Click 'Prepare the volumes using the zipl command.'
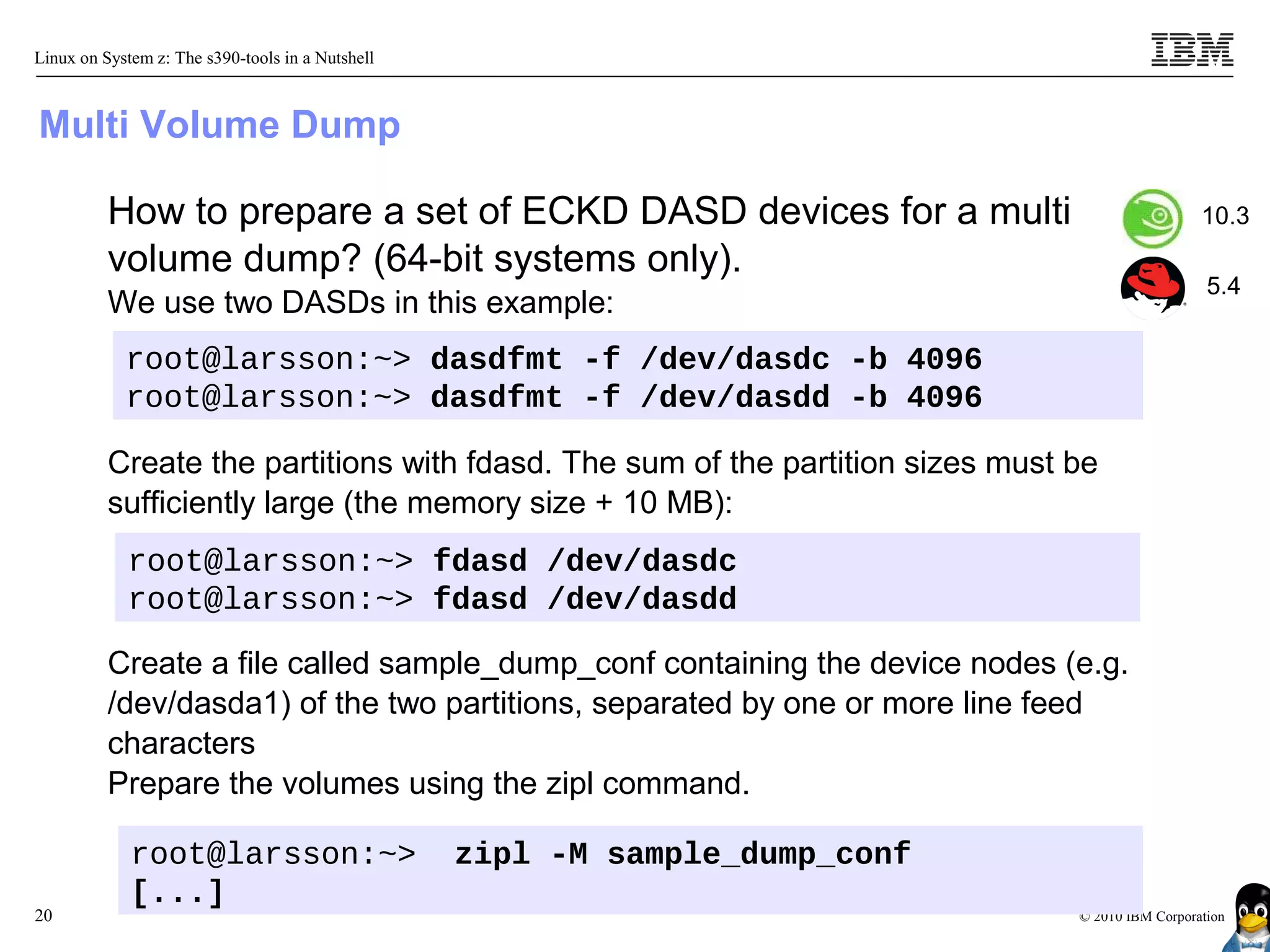This screenshot has width=1270, height=952. 429,783
